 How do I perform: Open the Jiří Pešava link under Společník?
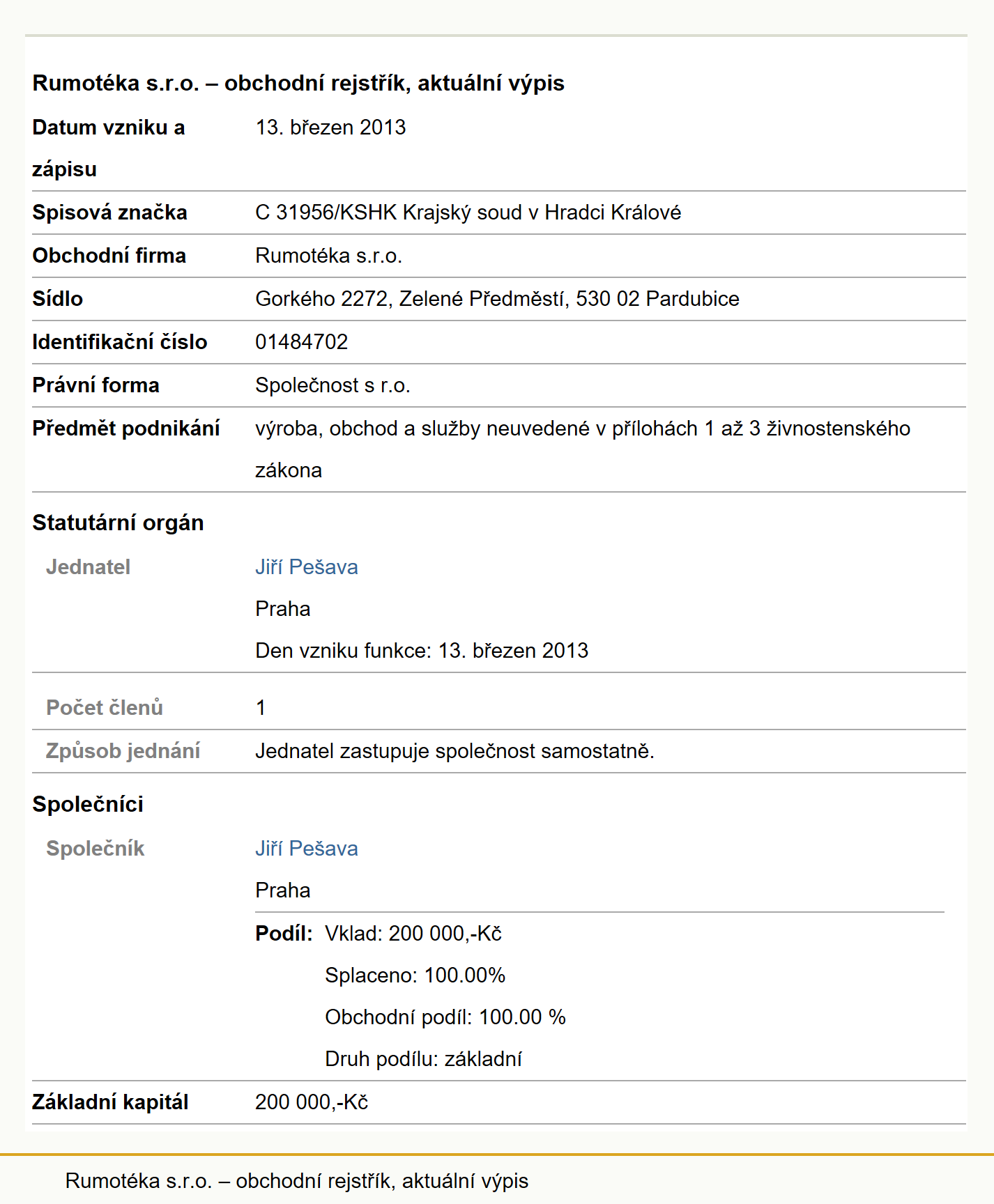(x=307, y=848)
